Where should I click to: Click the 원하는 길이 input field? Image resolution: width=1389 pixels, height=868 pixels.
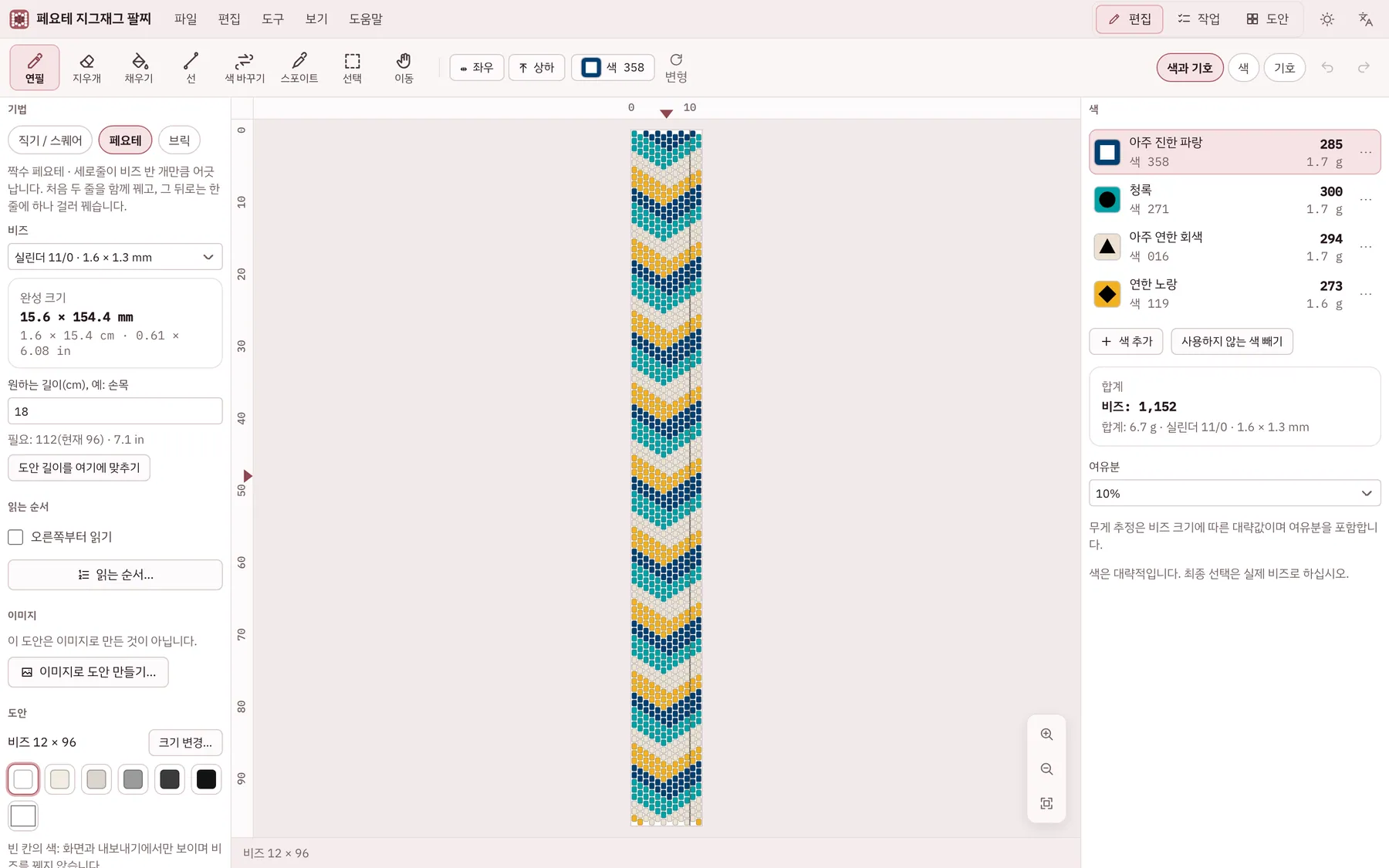click(x=115, y=411)
